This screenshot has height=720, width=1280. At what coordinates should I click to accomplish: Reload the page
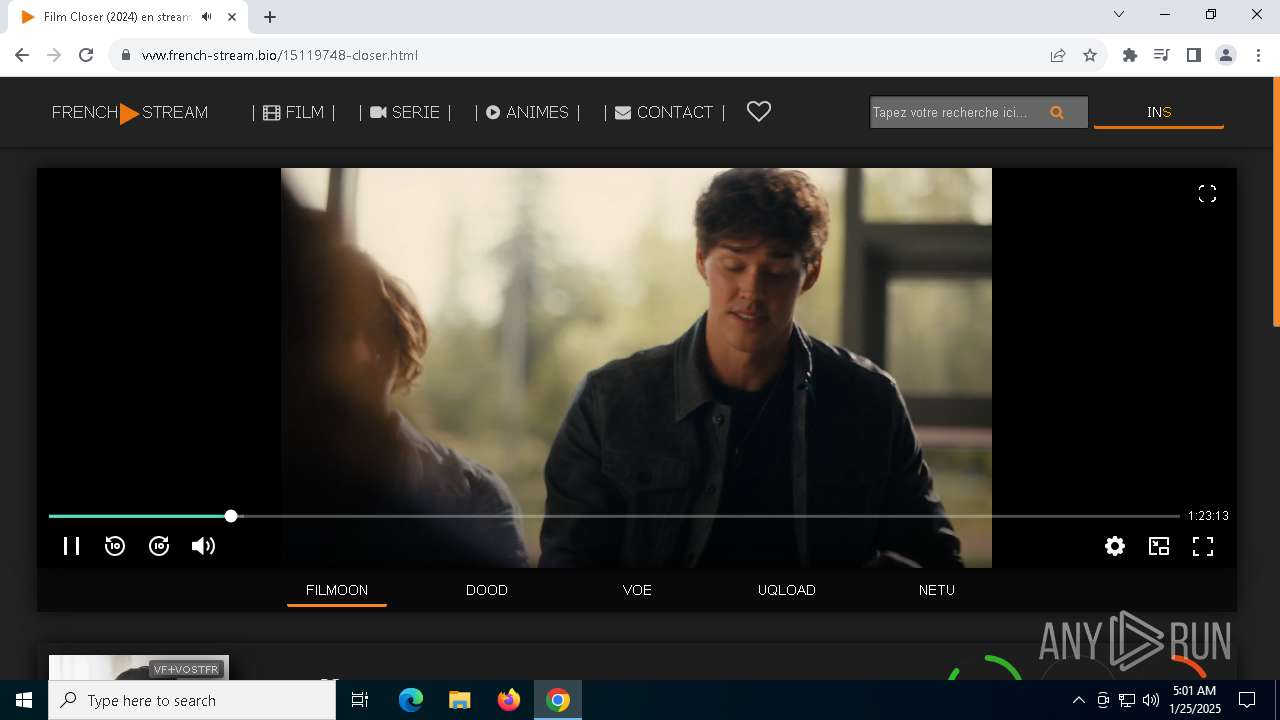pyautogui.click(x=86, y=55)
